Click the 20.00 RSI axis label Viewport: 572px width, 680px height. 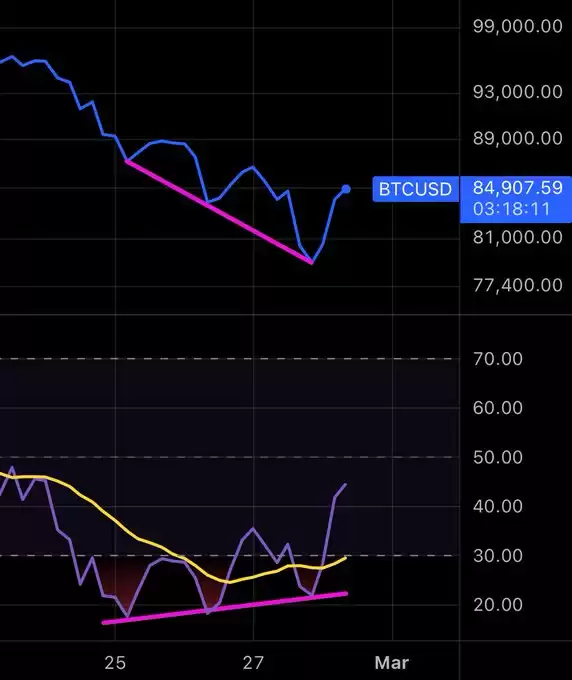[x=498, y=605]
